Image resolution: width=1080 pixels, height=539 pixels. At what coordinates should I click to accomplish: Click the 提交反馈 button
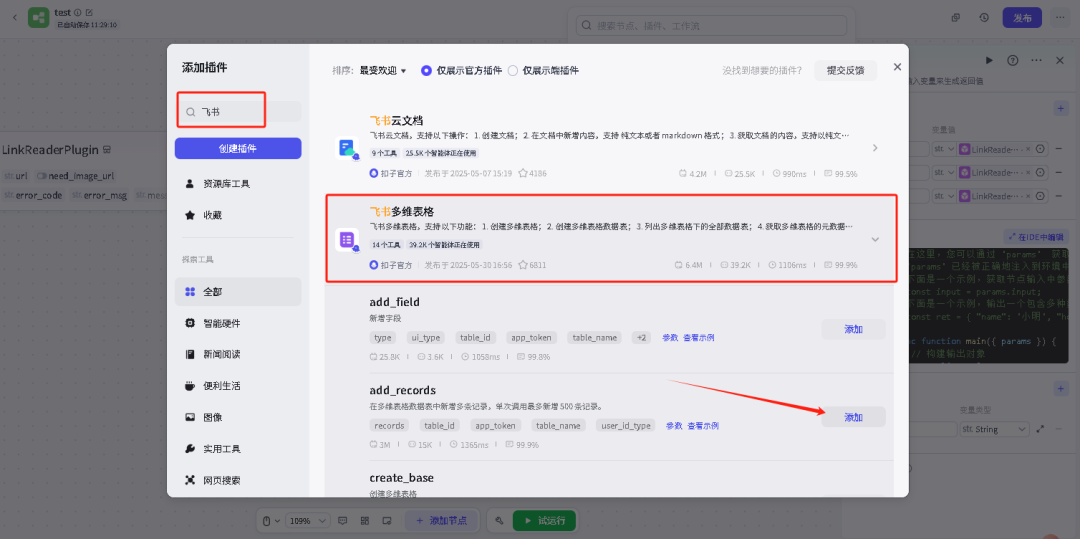pyautogui.click(x=845, y=70)
